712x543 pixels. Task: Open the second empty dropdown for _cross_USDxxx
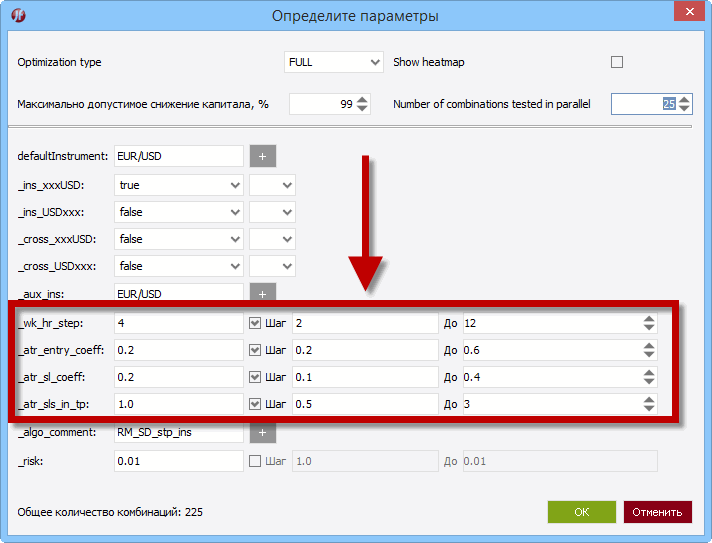(272, 266)
